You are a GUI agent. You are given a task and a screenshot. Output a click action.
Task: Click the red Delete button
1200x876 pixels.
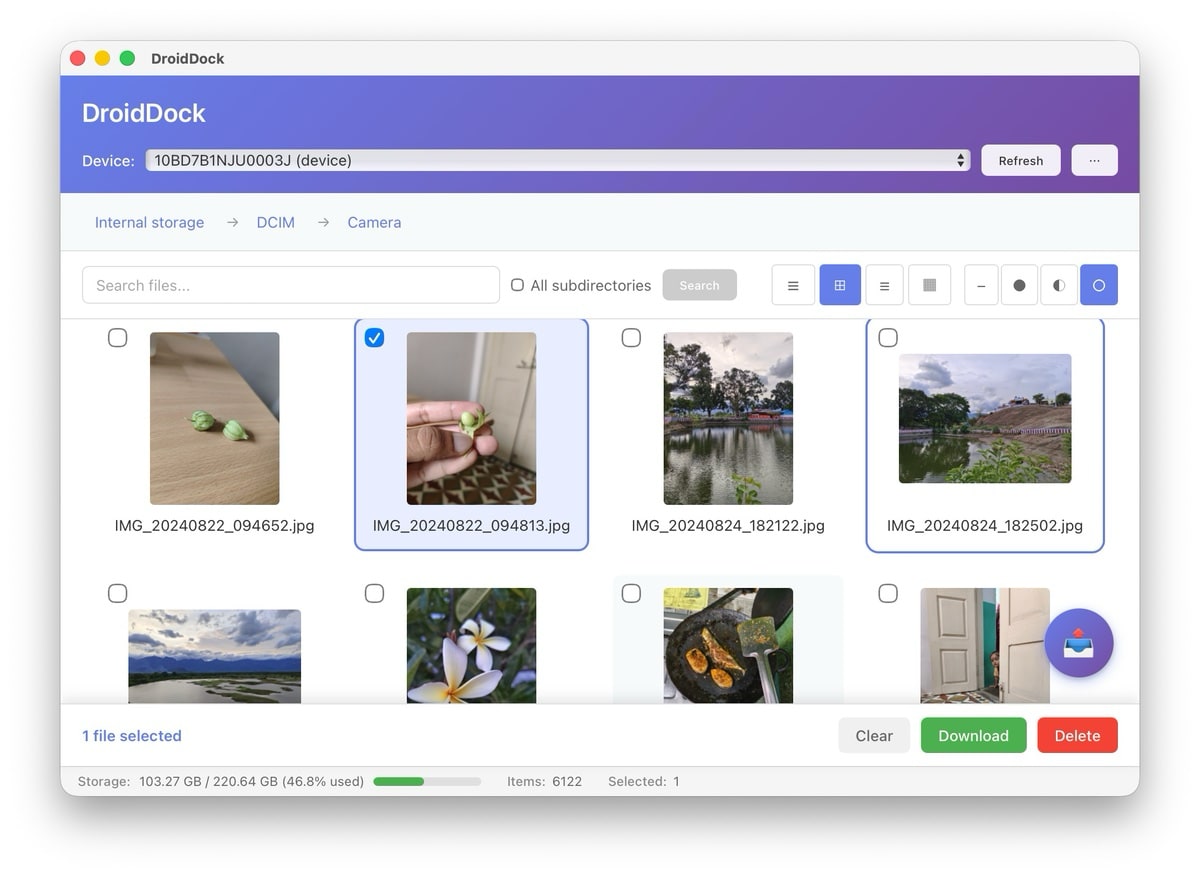(x=1077, y=735)
